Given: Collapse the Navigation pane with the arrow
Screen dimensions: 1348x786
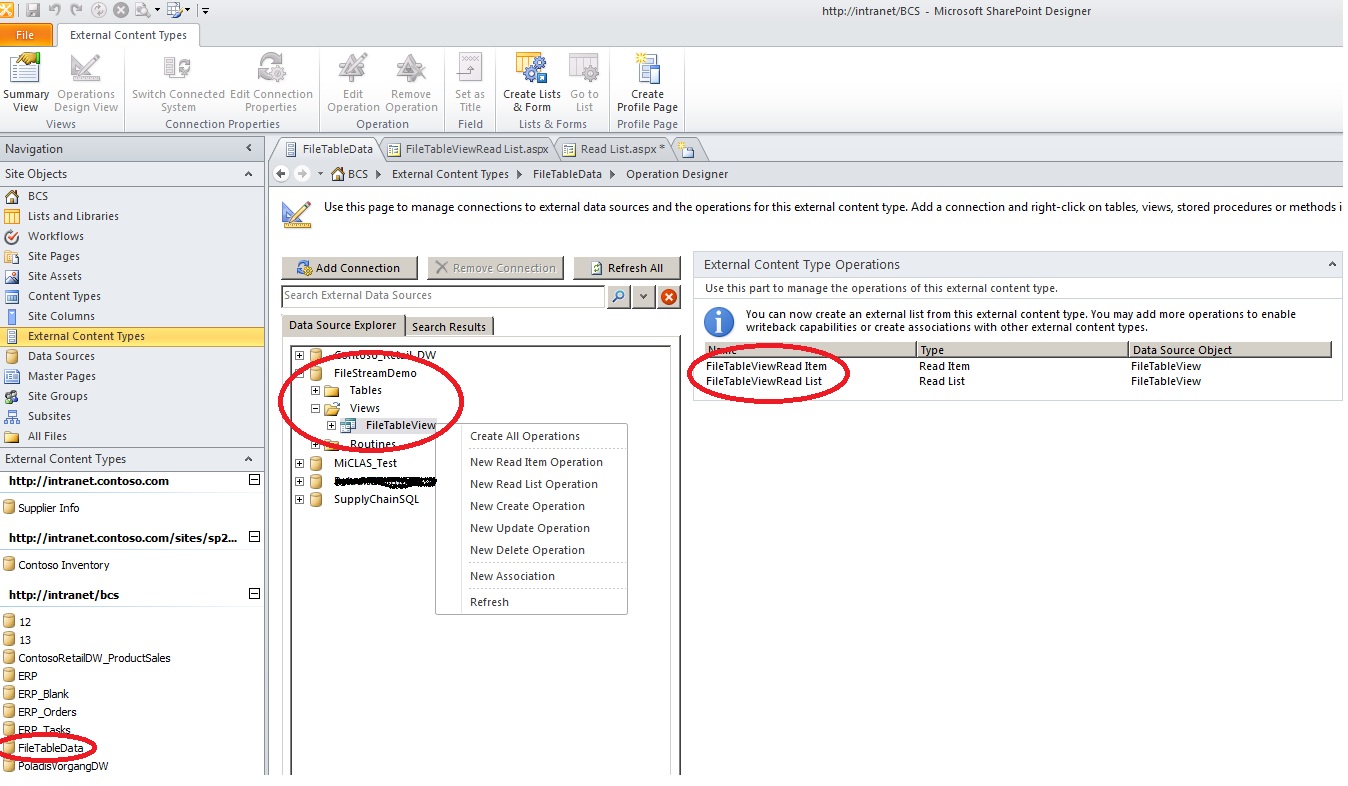Looking at the screenshot, I should tap(249, 149).
